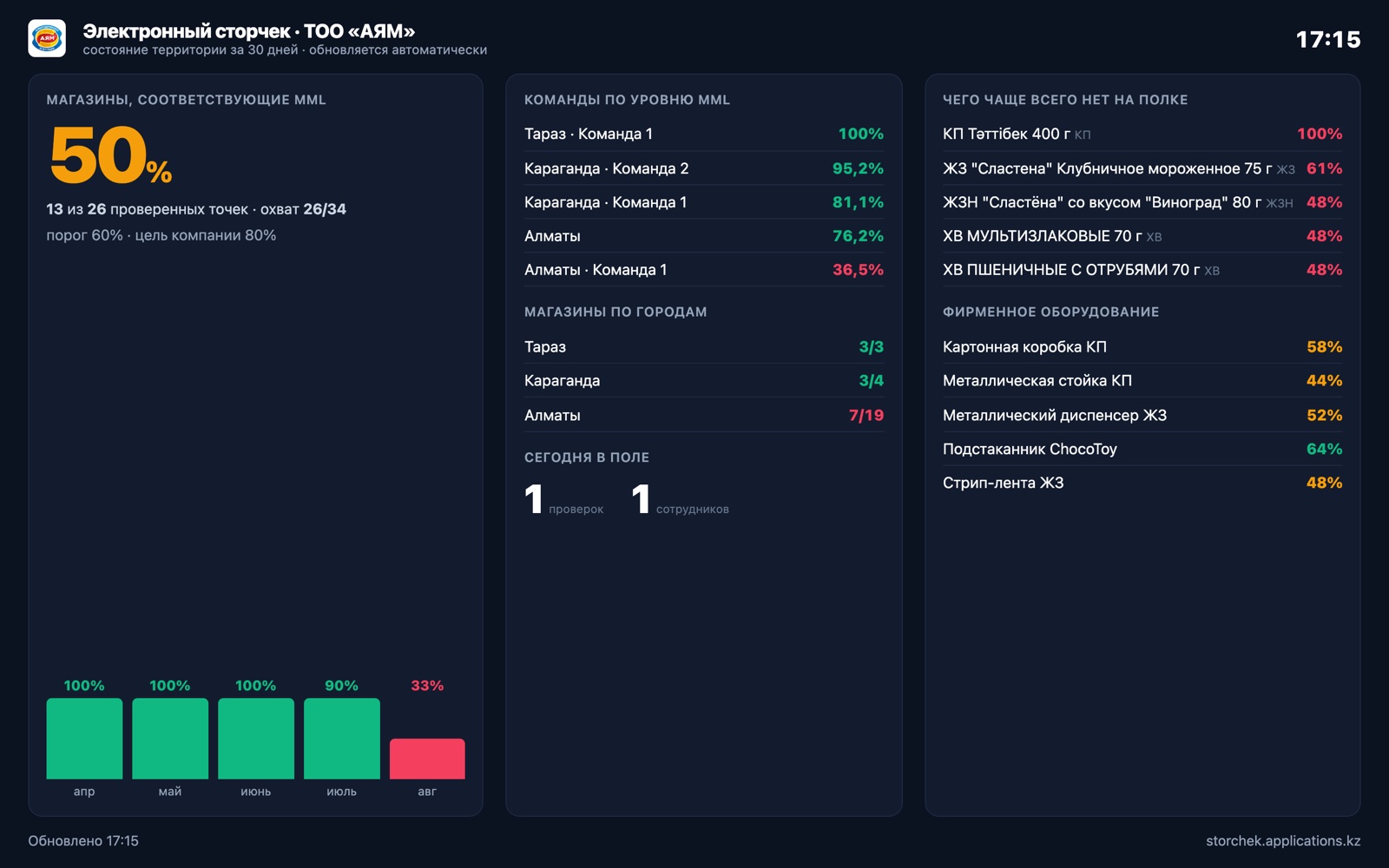The image size is (1389, 868).
Task: Click 'КОМАНДЫ ПО УРОВНЮ MML' heading
Action: point(627,100)
